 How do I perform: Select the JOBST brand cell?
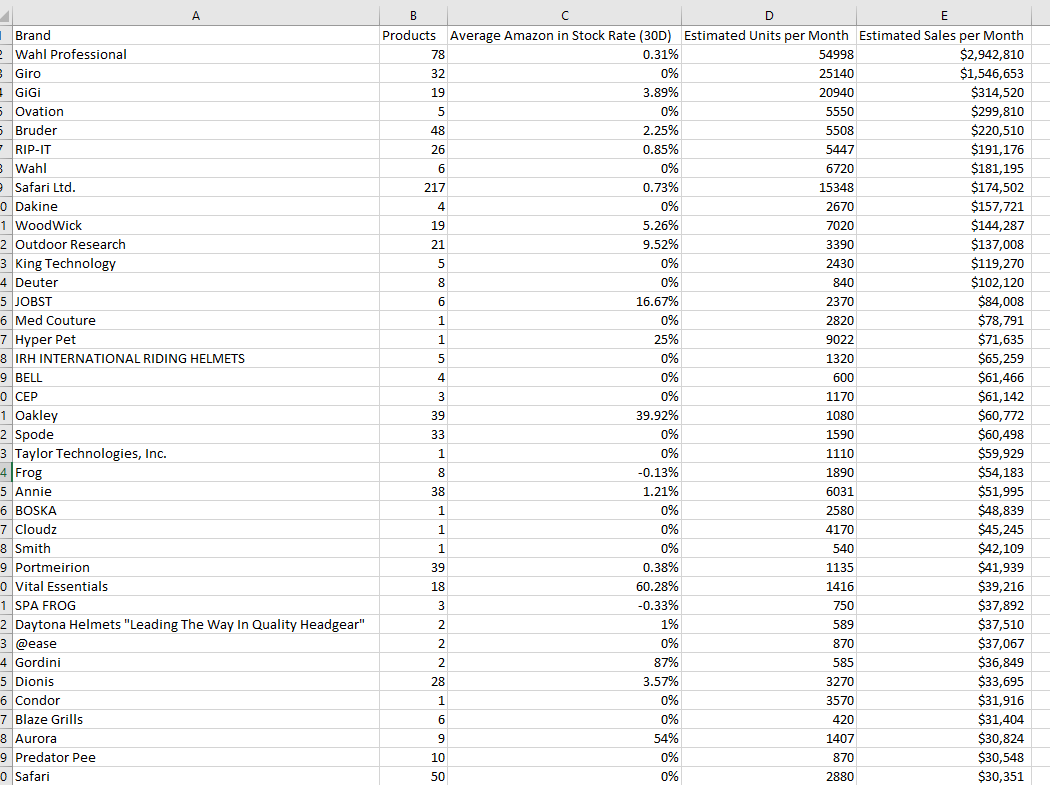[x=196, y=301]
